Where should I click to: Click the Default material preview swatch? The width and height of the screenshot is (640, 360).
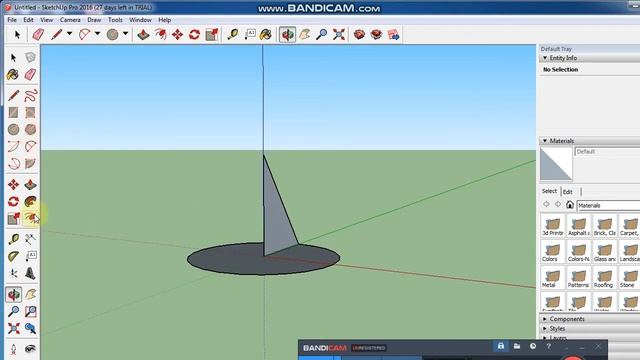click(556, 164)
